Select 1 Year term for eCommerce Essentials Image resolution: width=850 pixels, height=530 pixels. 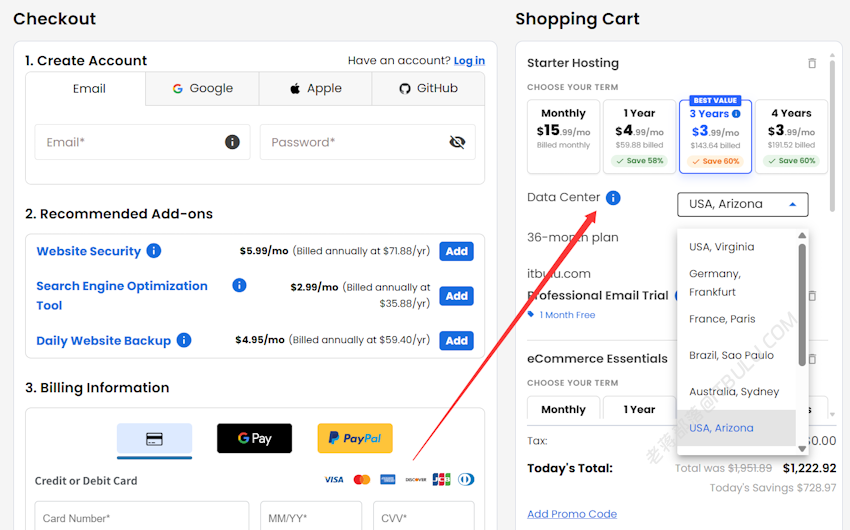point(639,409)
